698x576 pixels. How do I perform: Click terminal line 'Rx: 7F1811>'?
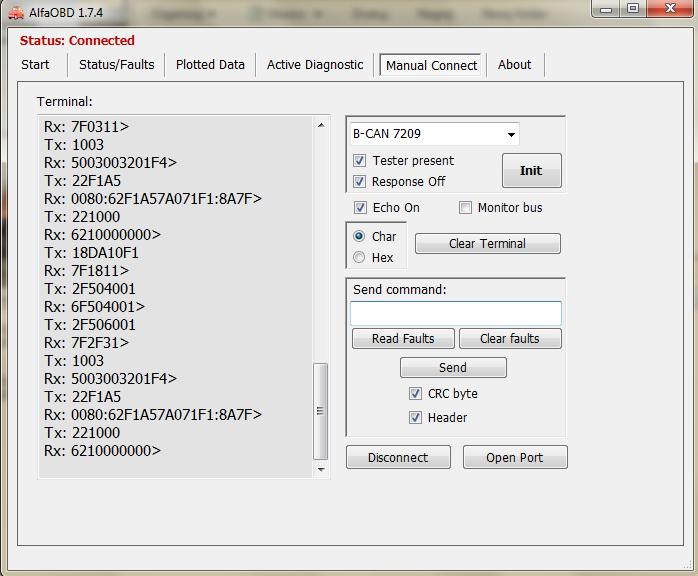coord(86,271)
